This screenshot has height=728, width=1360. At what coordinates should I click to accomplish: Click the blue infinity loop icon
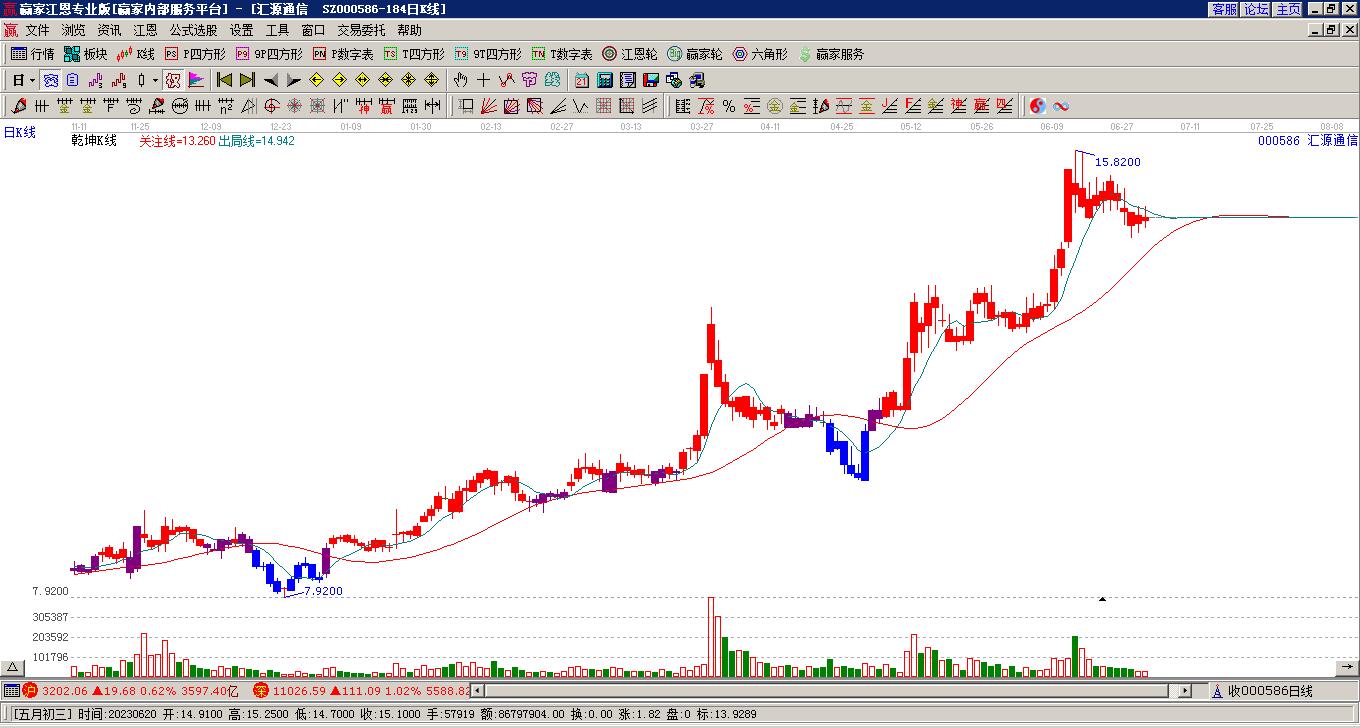pyautogui.click(x=1061, y=106)
